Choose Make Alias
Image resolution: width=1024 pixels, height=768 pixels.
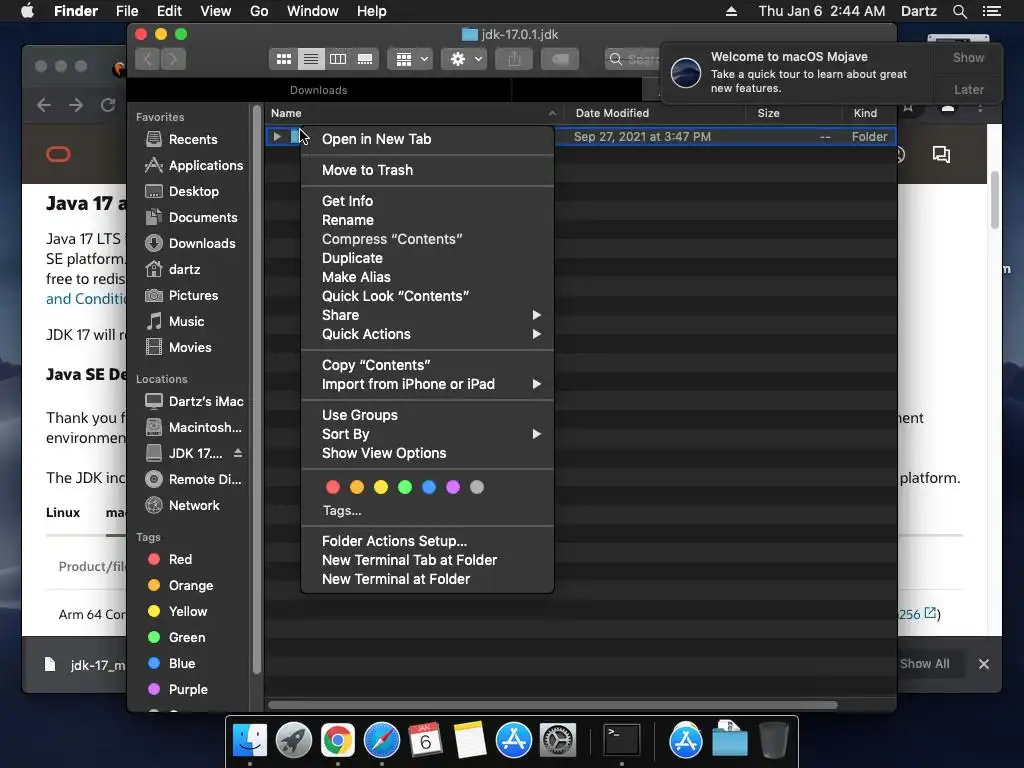[x=427, y=277]
